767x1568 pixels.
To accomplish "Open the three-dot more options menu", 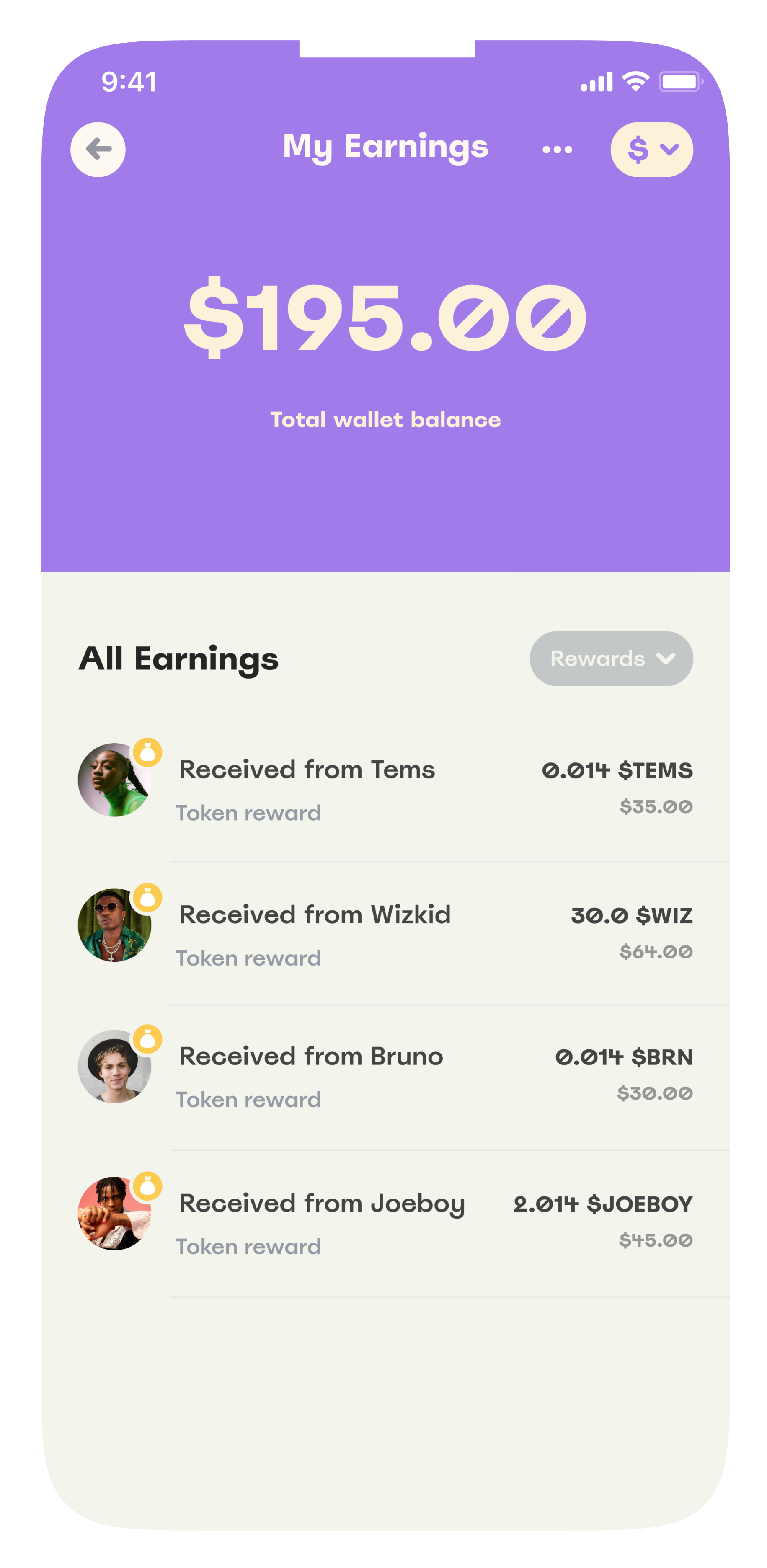I will pos(557,150).
